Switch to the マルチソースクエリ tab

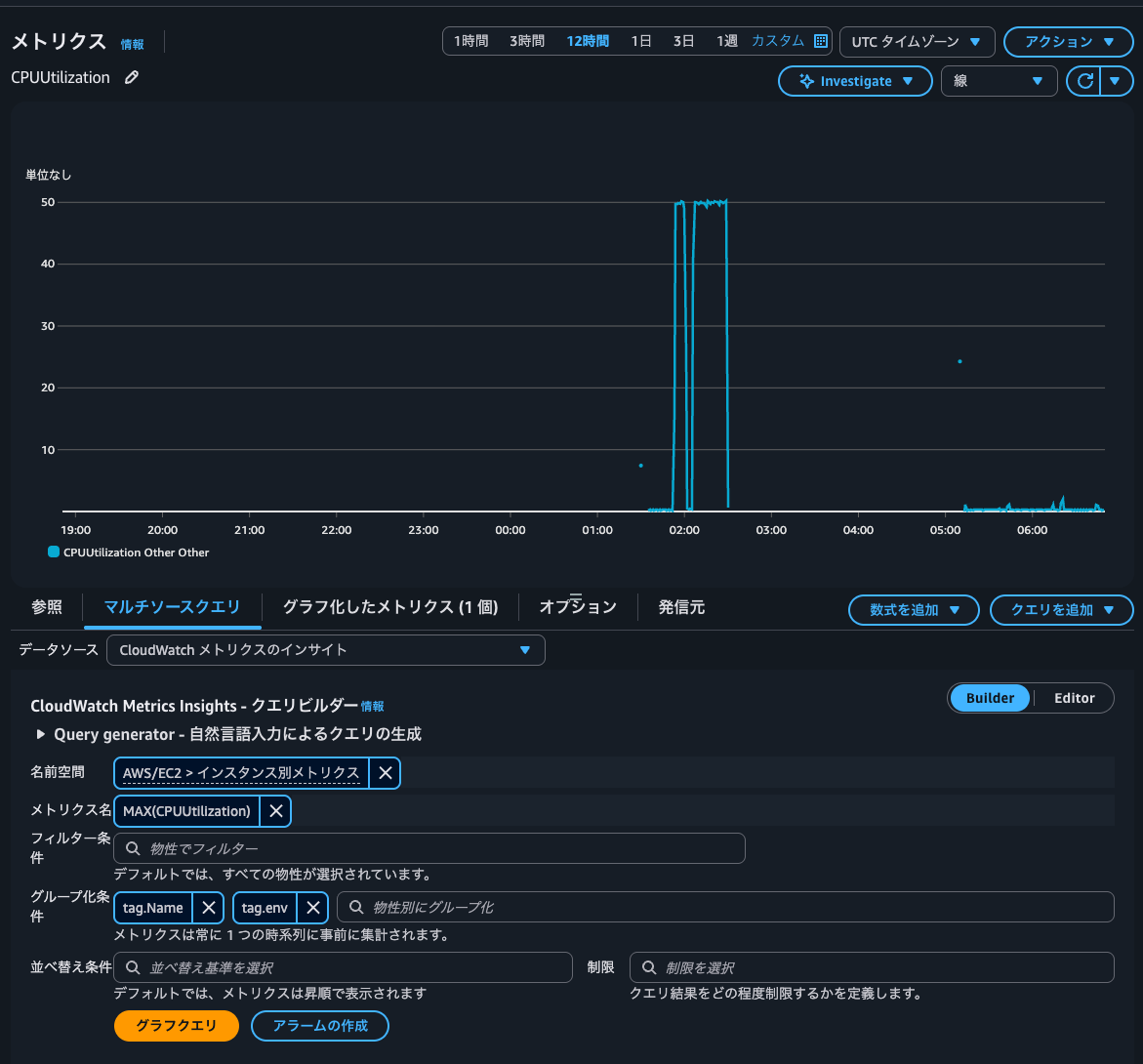pyautogui.click(x=172, y=607)
